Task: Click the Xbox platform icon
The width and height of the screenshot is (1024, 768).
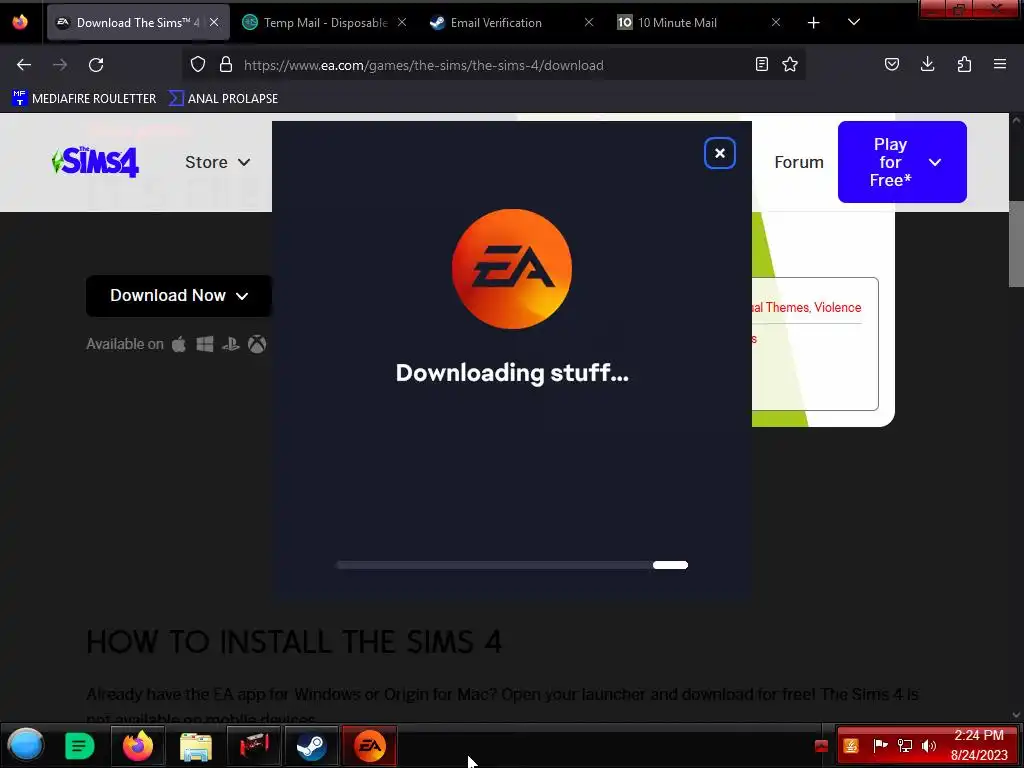Action: pyautogui.click(x=257, y=344)
